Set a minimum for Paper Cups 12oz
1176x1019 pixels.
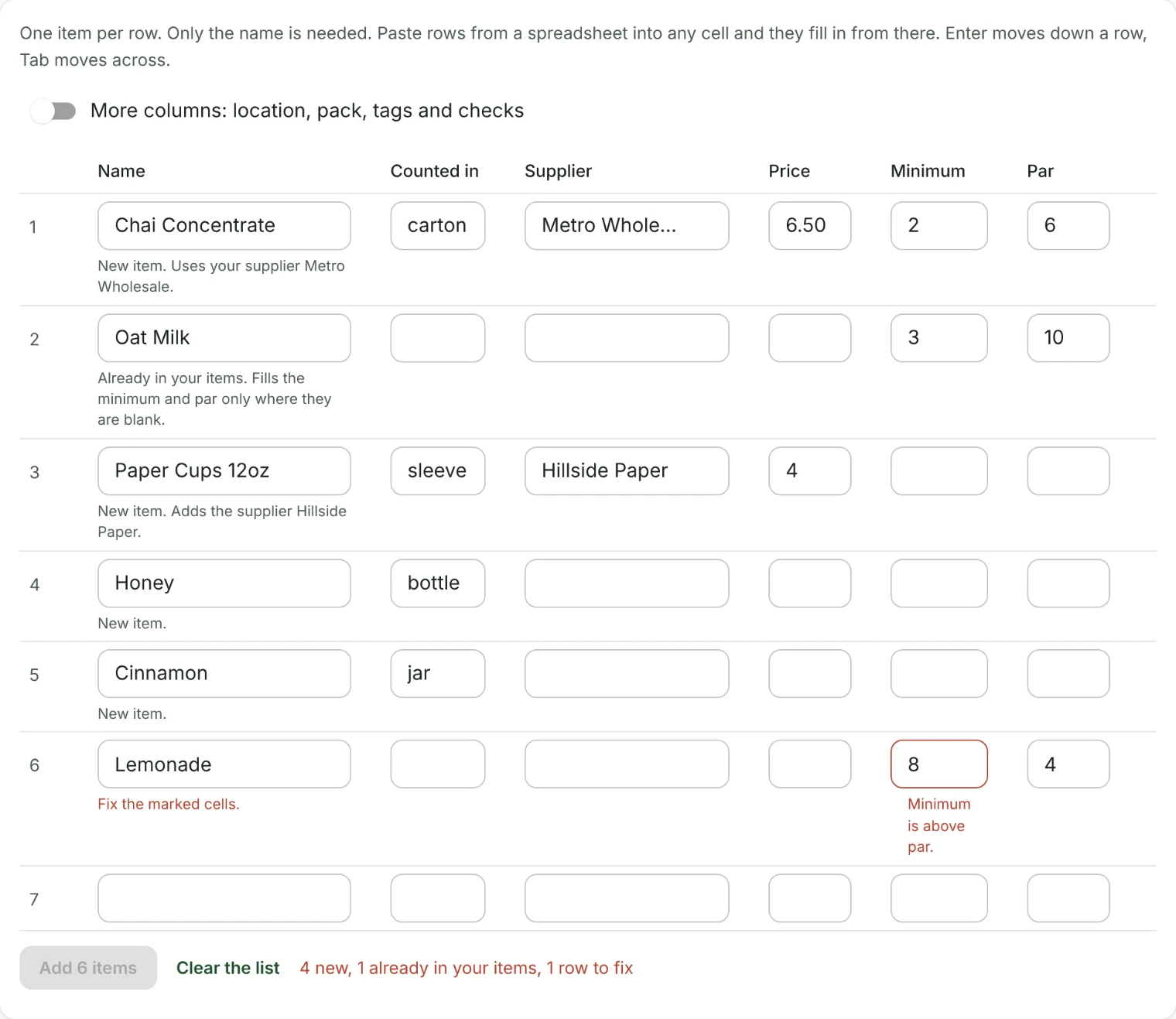pos(939,471)
